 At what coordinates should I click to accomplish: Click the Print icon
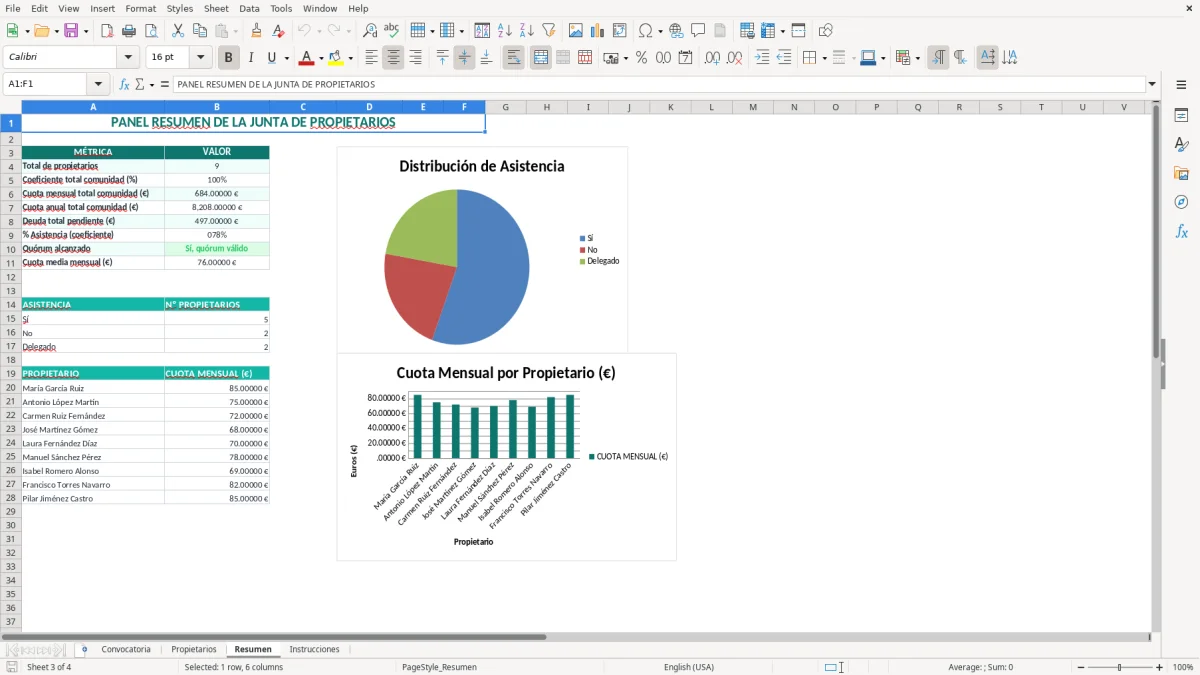click(x=129, y=31)
